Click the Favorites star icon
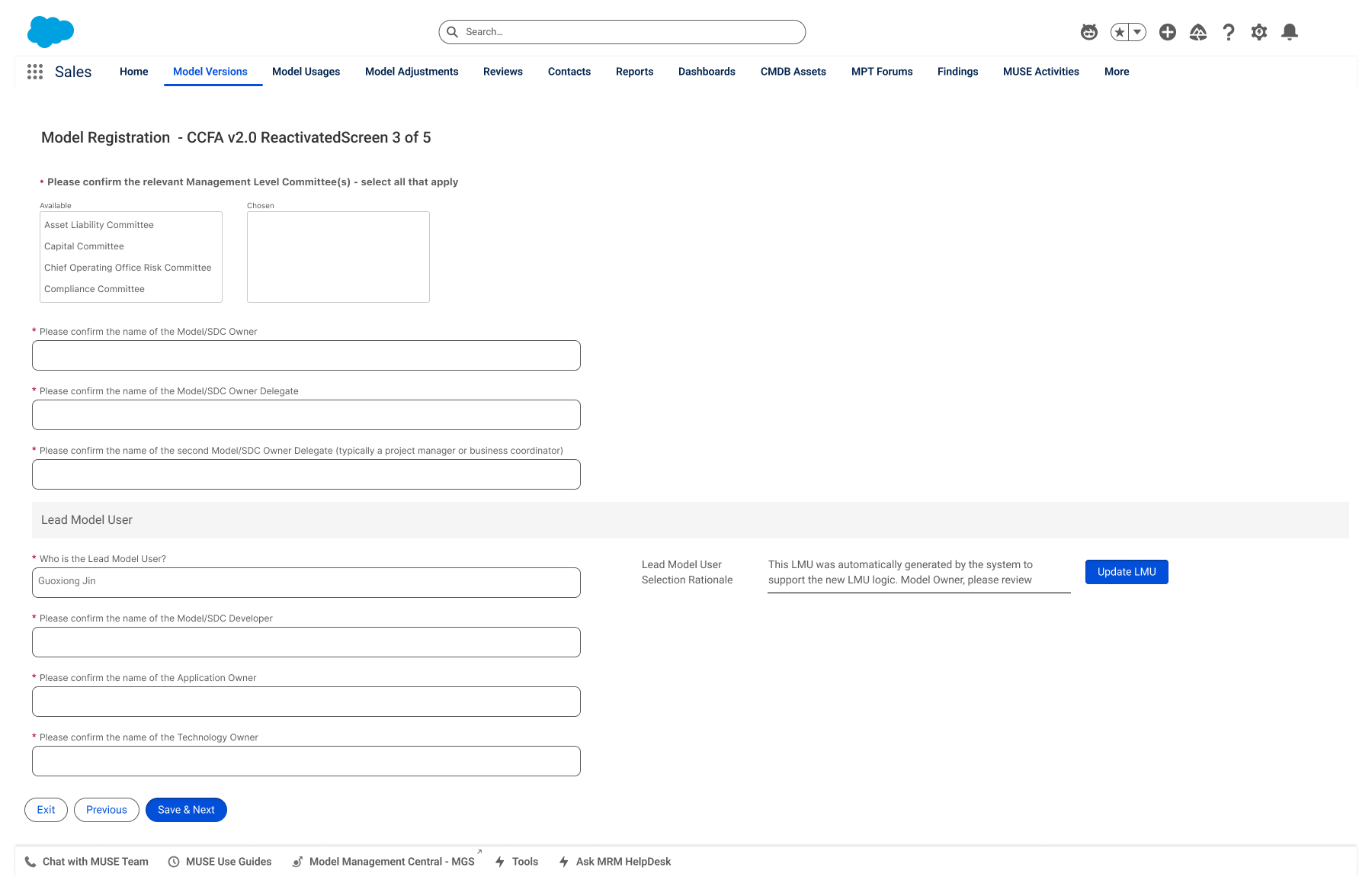Viewport: 1372px width, 877px height. [x=1120, y=32]
